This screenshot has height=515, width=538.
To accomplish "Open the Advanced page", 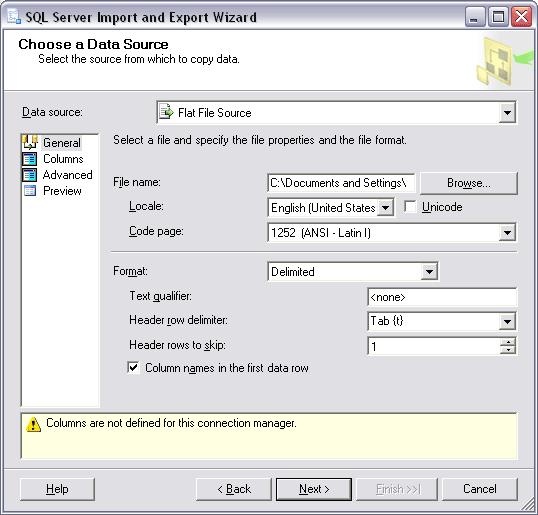I will point(68,175).
